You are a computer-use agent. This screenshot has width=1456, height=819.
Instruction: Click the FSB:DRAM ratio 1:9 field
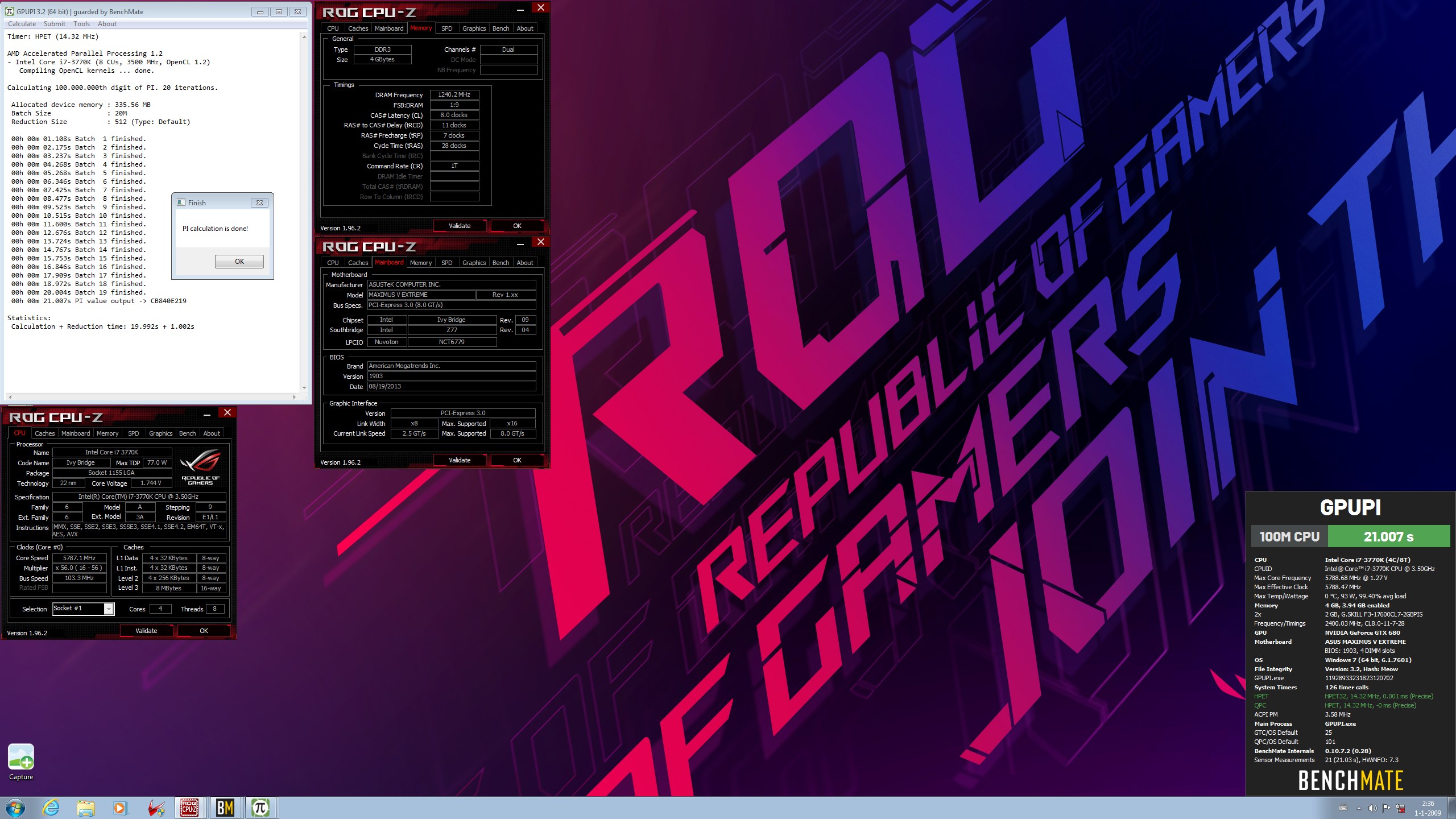tap(454, 105)
